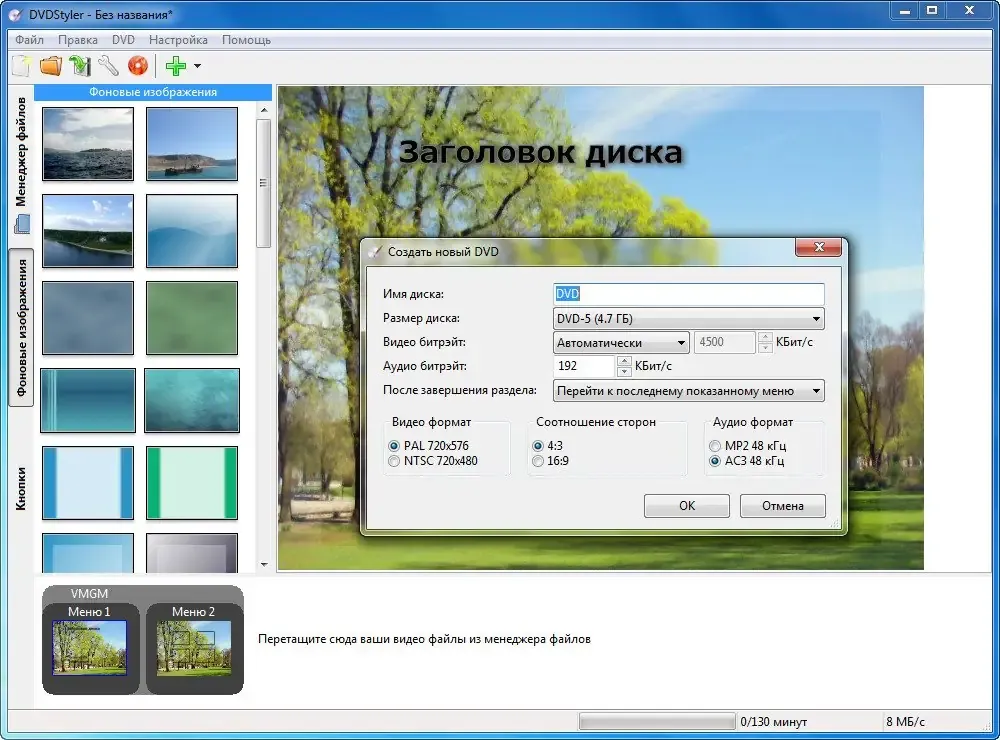Click the green plus Add file icon

coord(175,66)
